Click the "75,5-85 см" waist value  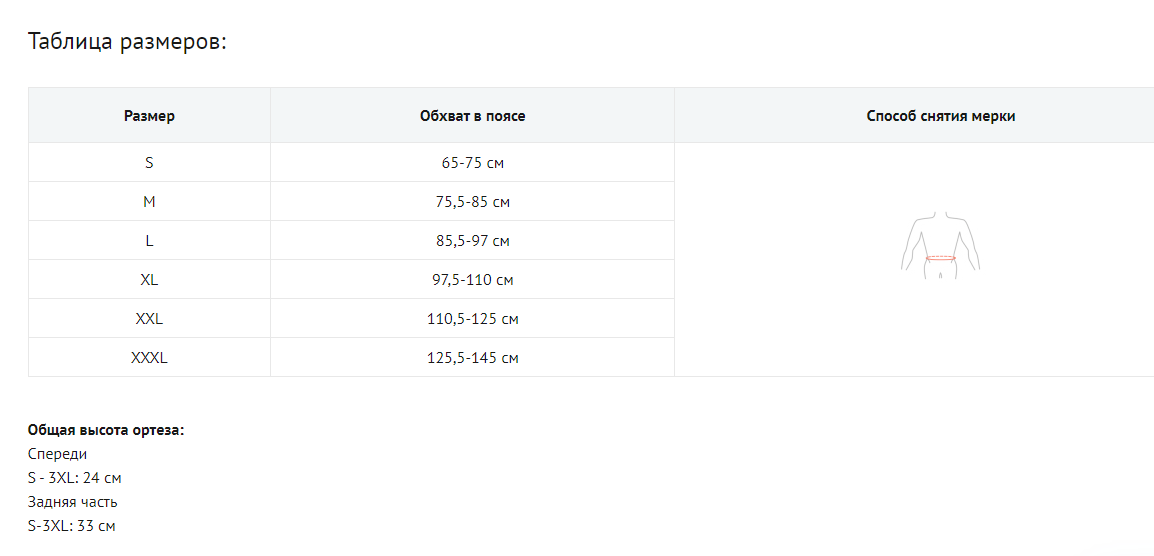[472, 202]
